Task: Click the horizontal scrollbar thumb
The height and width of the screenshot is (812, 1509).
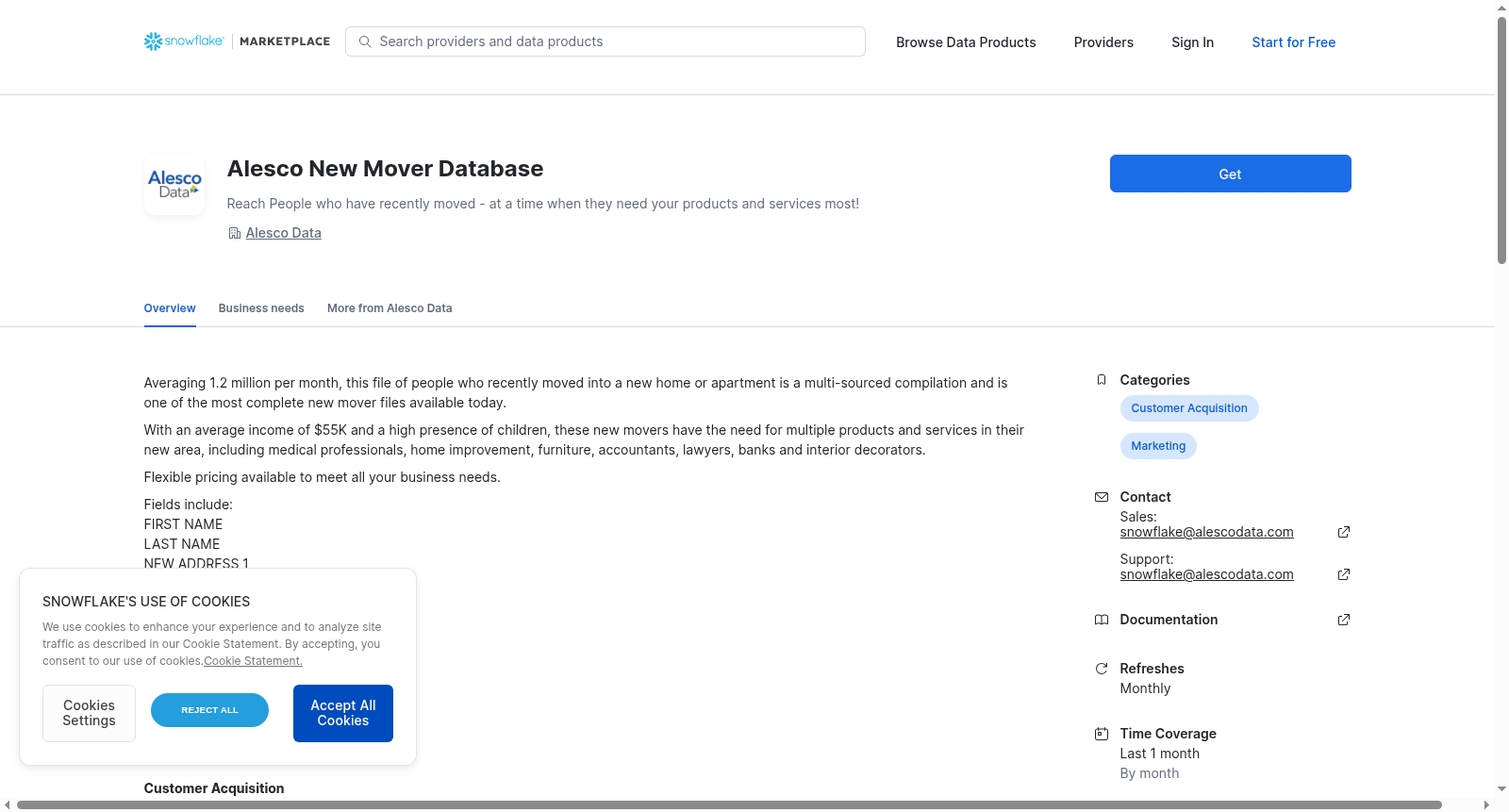Action: click(729, 805)
